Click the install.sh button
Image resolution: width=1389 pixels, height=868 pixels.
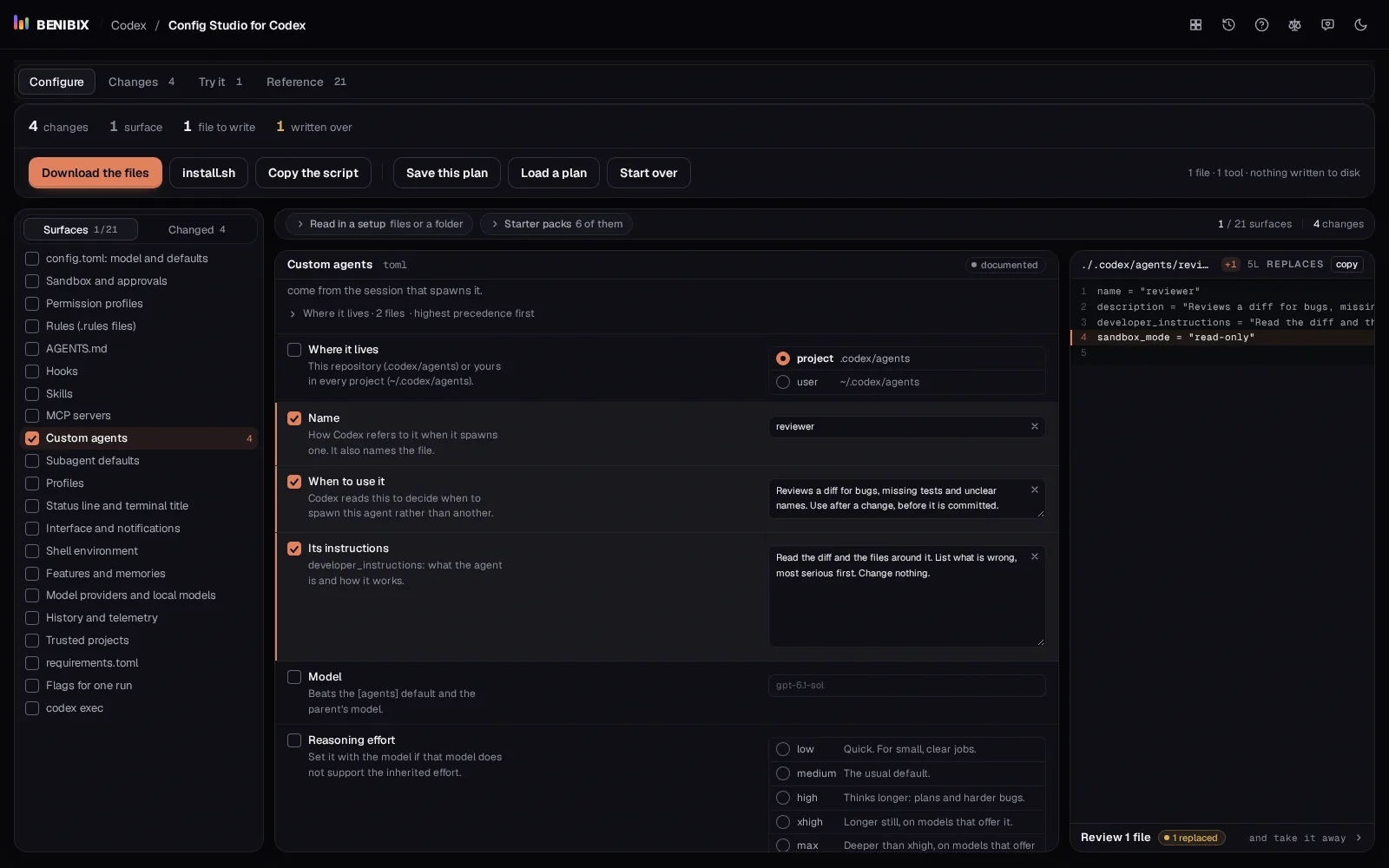coord(208,173)
